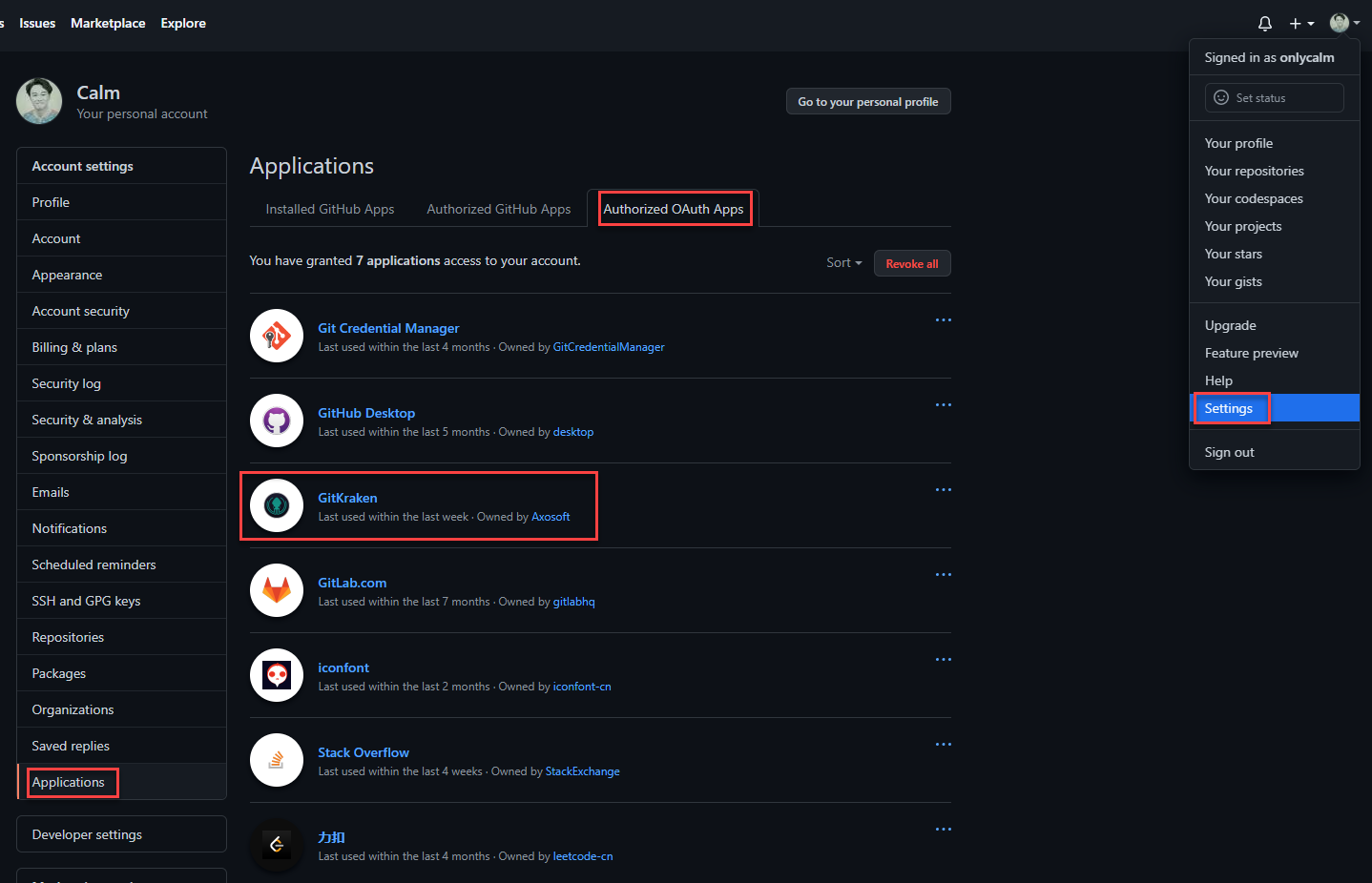The width and height of the screenshot is (1372, 883).
Task: Open Billing & plans in sidebar
Action: pos(122,347)
